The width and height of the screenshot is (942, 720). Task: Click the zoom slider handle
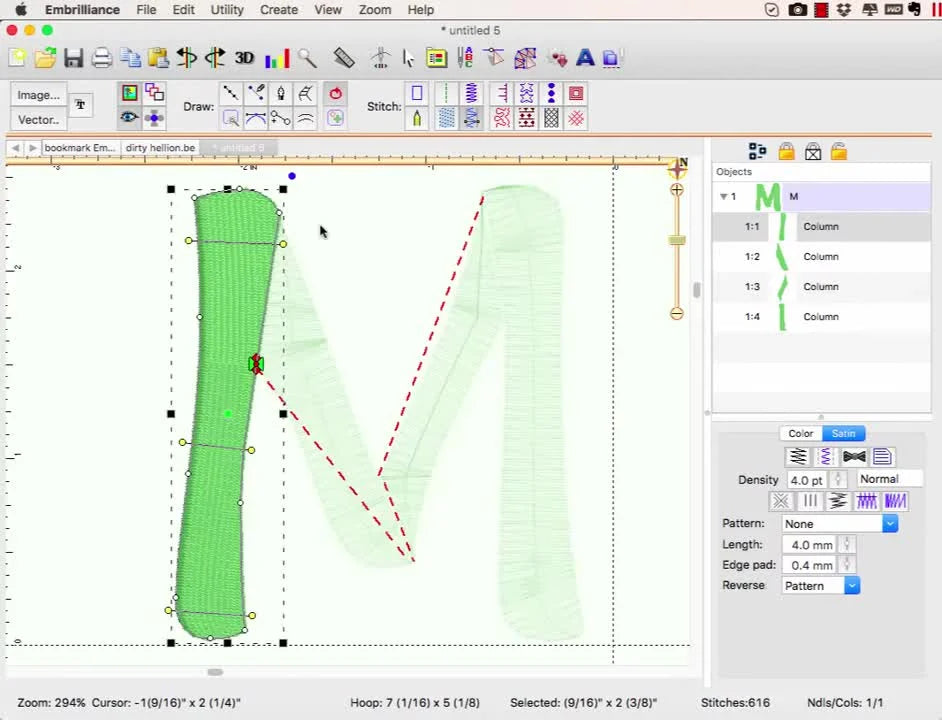tap(677, 240)
